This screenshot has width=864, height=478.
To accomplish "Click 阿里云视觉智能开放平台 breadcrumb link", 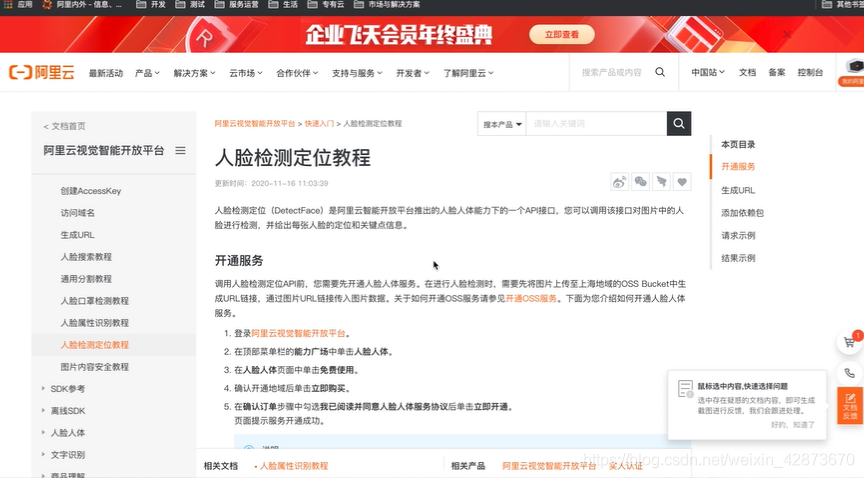I will point(255,123).
